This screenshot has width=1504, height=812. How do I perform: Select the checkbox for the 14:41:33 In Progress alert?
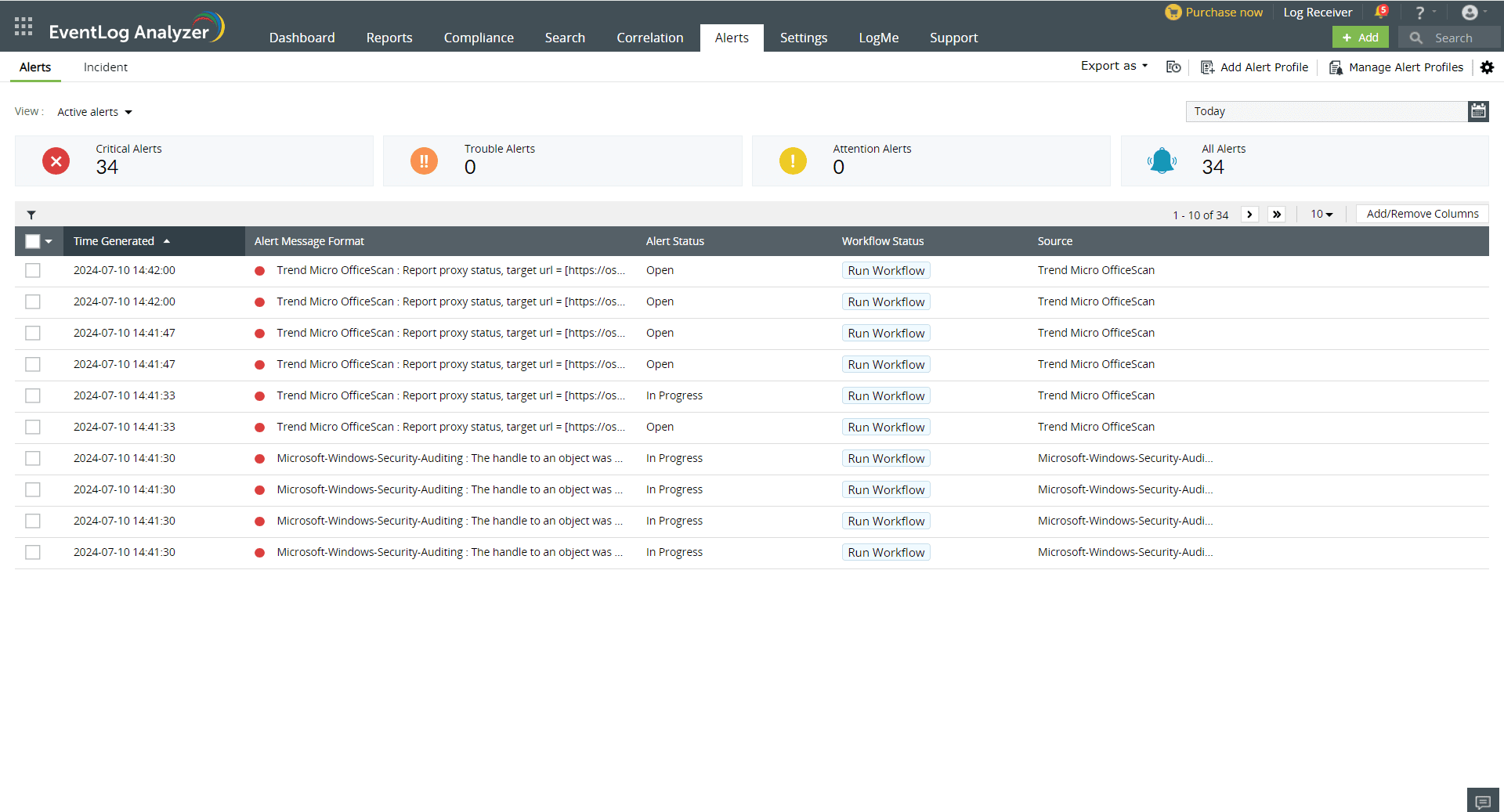(32, 395)
